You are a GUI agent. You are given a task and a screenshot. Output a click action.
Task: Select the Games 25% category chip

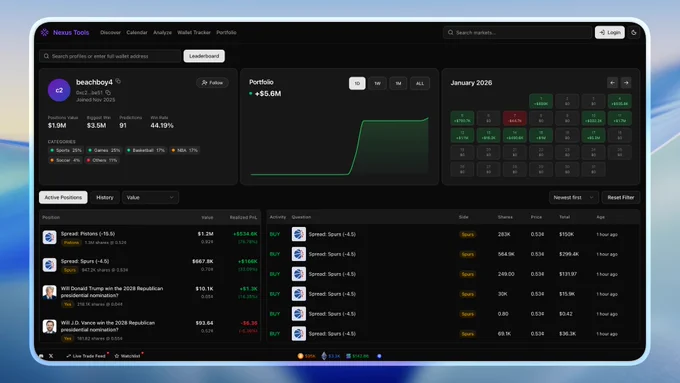[104, 150]
